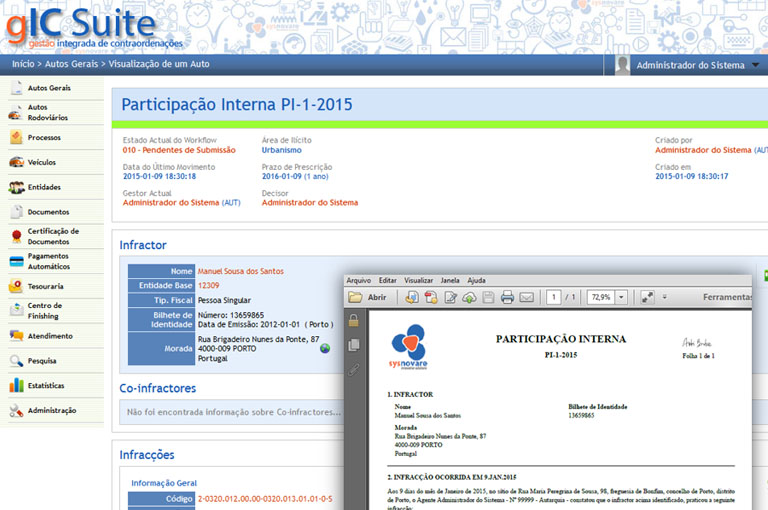The image size is (768, 510).
Task: Click the Urbanismo área link
Action: [x=282, y=150]
